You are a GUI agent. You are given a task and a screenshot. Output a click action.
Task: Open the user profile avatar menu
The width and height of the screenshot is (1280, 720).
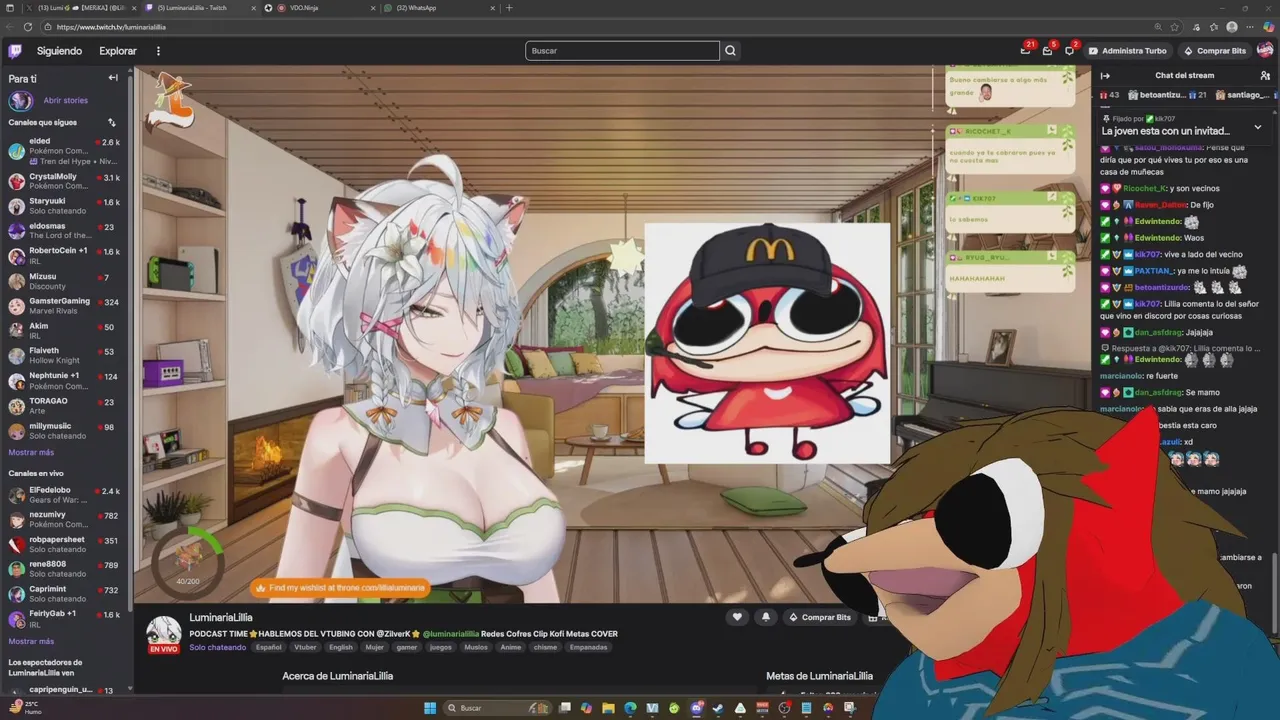(x=1265, y=51)
